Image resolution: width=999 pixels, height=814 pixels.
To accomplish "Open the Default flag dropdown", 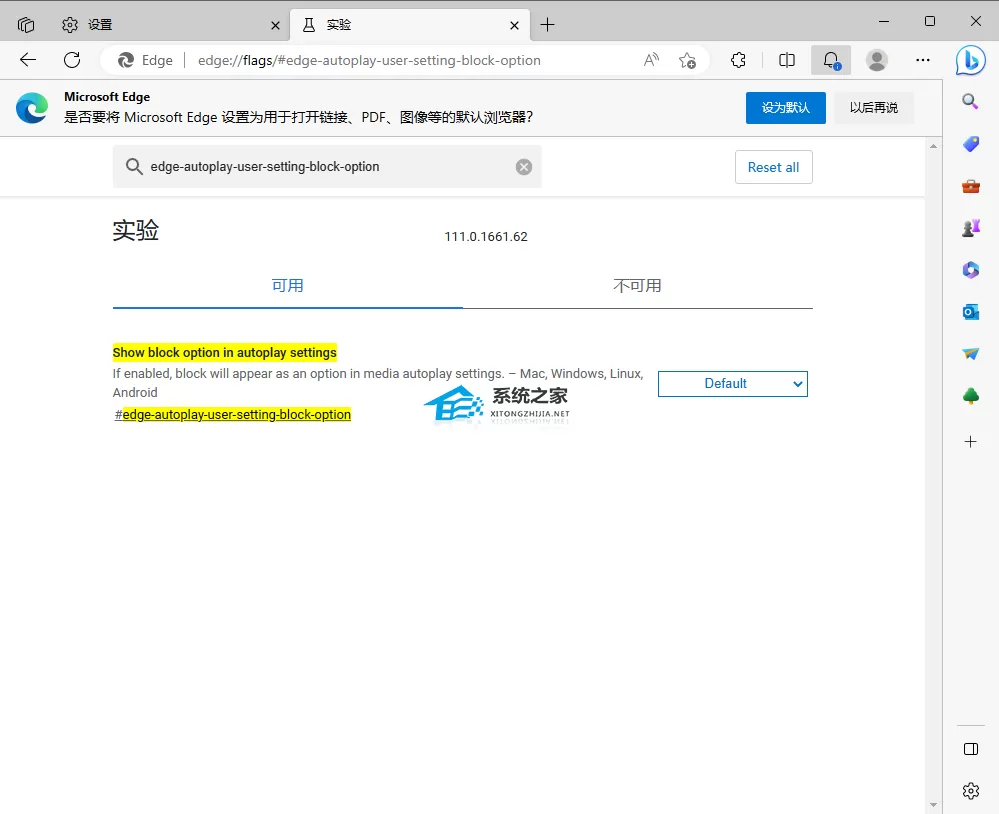I will tap(733, 384).
